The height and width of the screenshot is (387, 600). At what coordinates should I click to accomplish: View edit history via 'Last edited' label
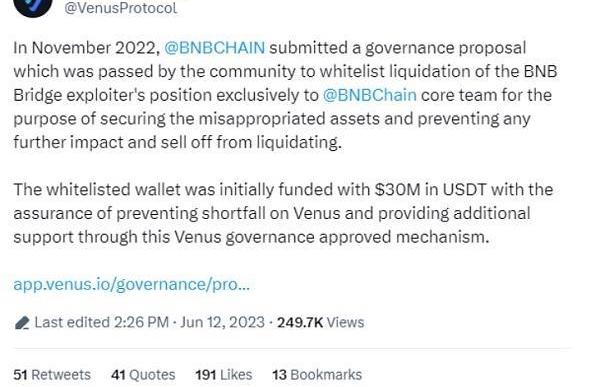72,322
